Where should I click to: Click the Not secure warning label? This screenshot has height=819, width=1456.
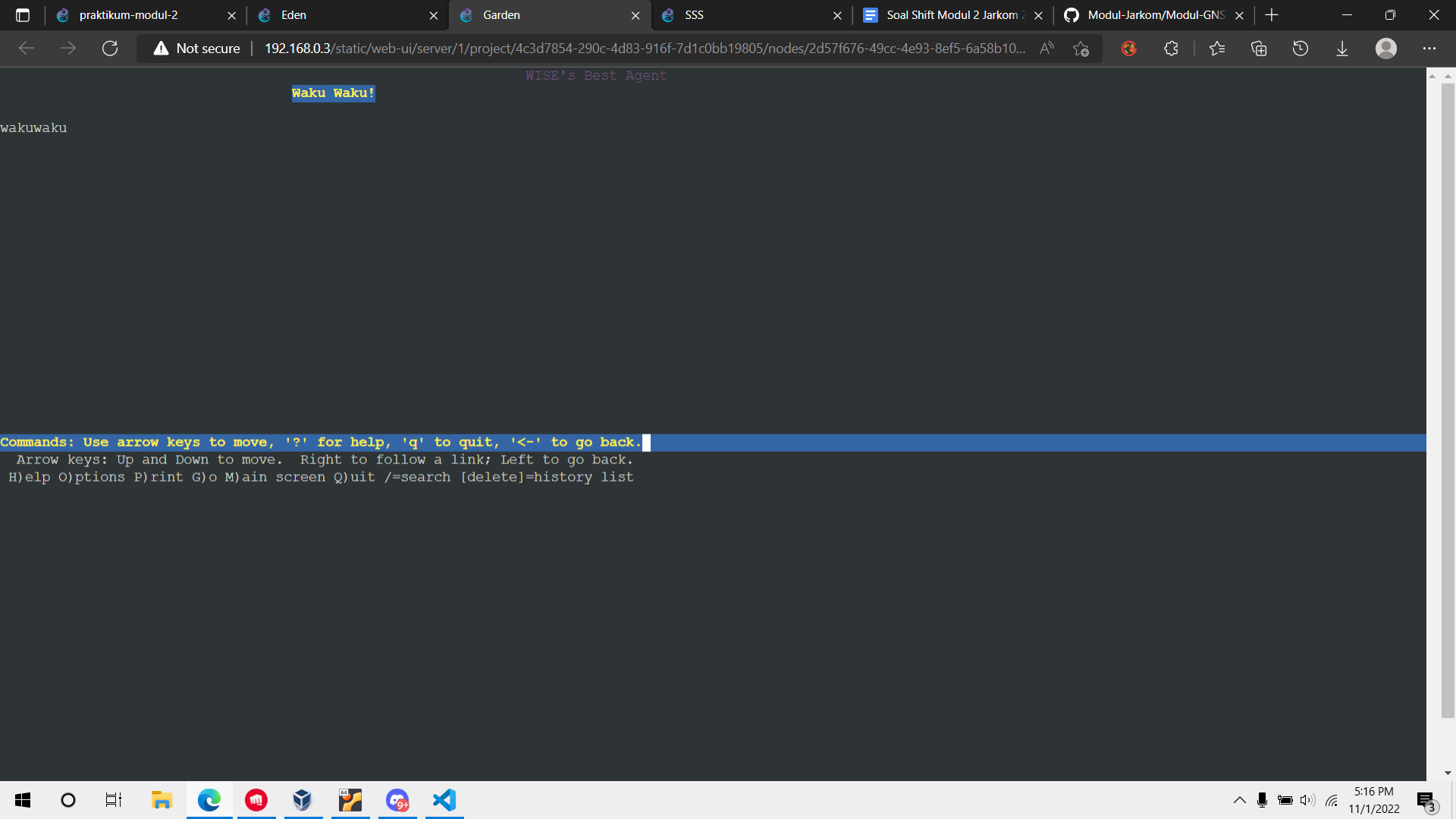click(x=197, y=49)
